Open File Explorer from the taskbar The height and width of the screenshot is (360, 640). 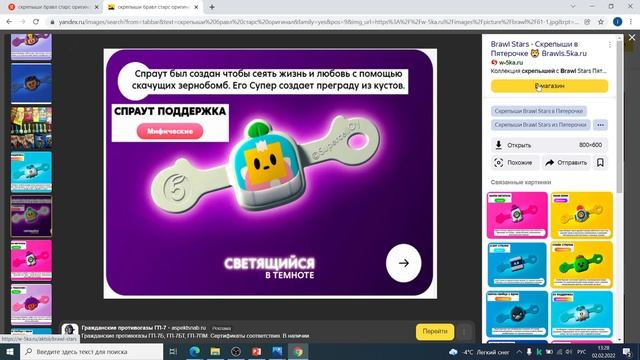tap(215, 351)
